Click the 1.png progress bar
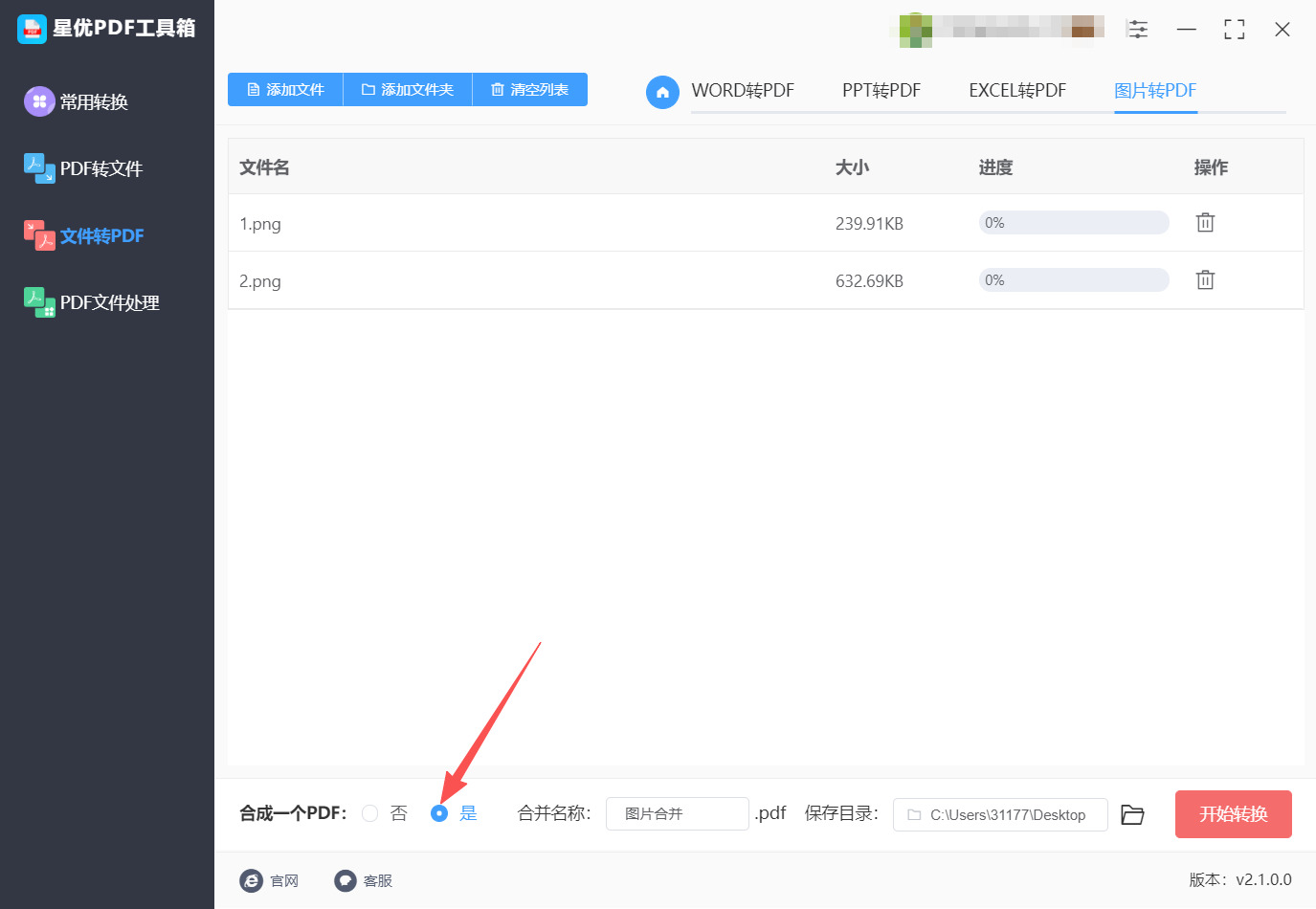This screenshot has height=909, width=1316. [x=1074, y=223]
